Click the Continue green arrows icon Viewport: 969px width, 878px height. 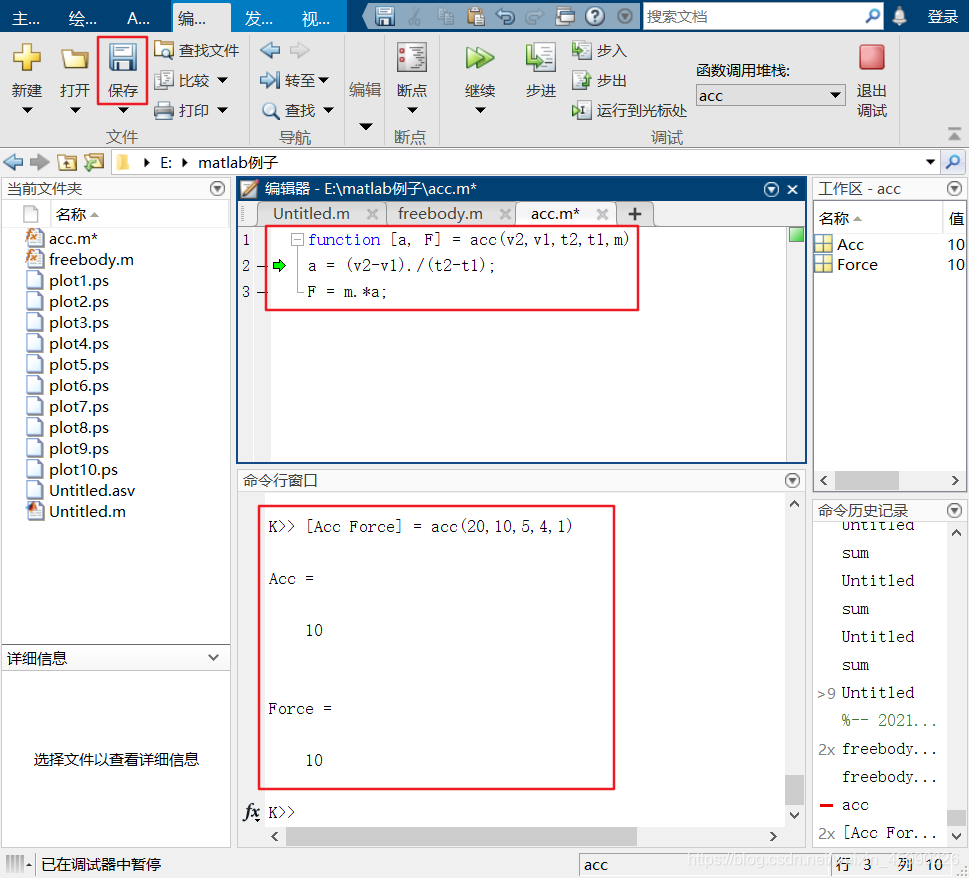click(x=480, y=58)
